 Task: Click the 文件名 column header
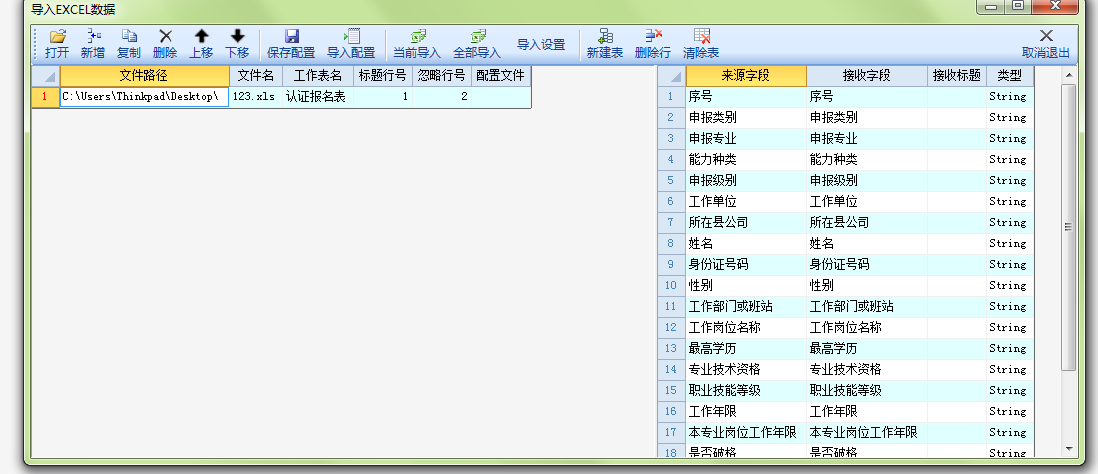(256, 76)
